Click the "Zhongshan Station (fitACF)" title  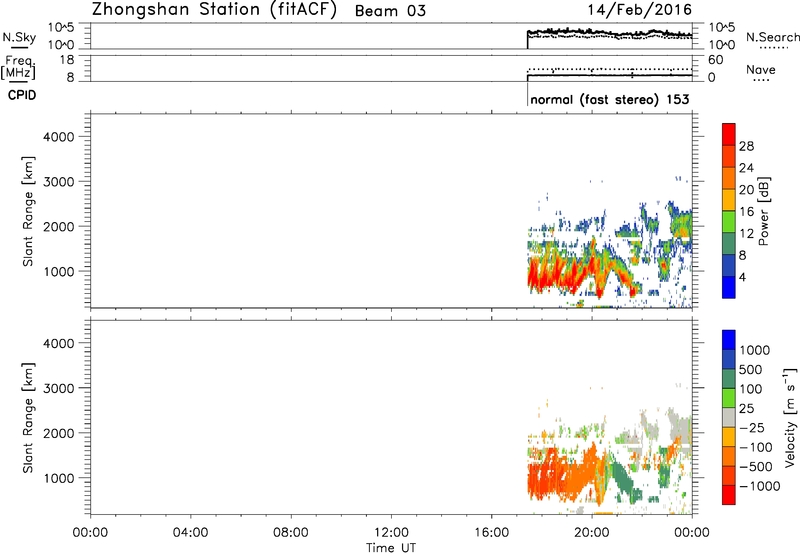pos(214,10)
